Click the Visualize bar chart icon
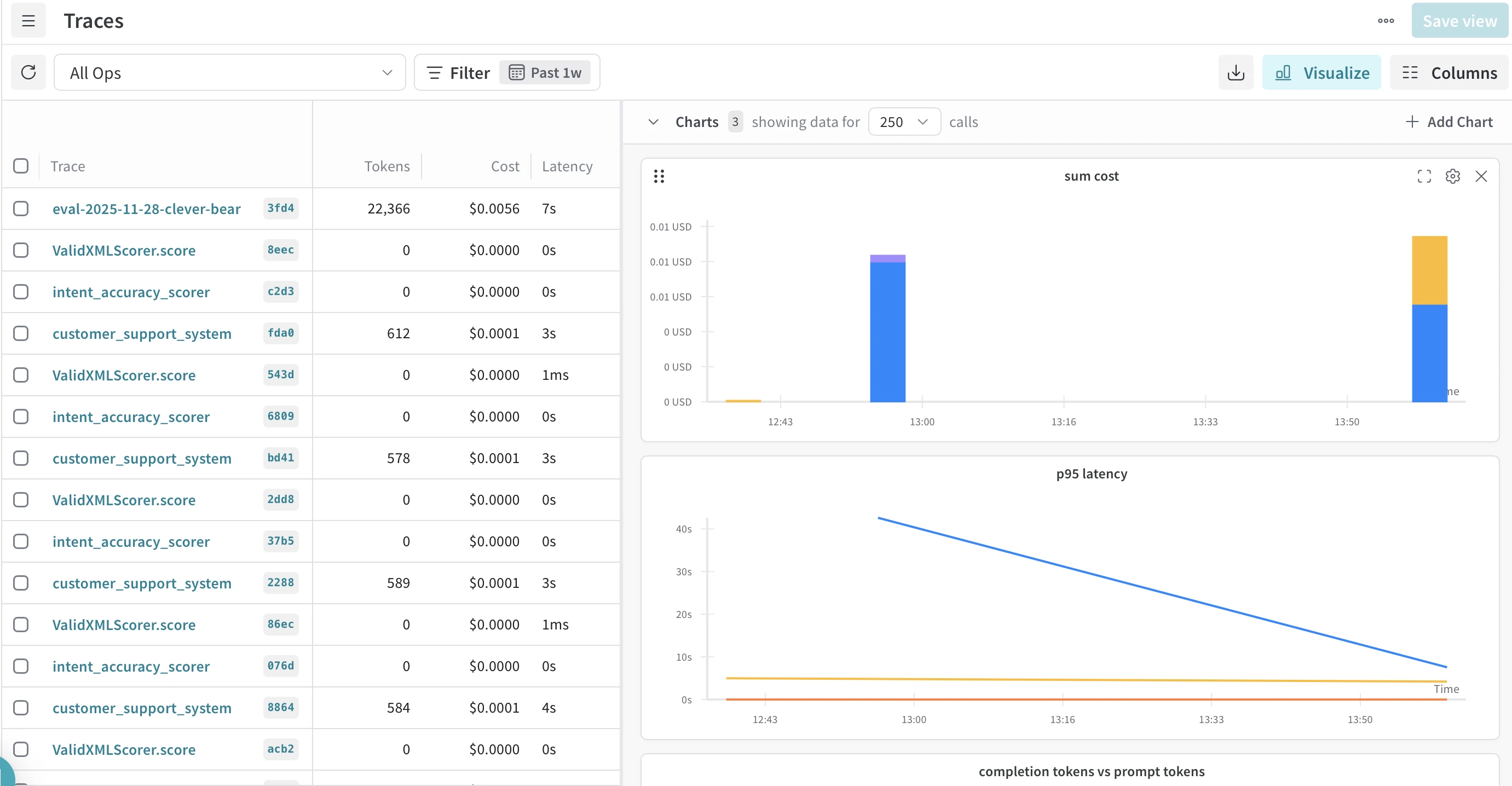This screenshot has height=786, width=1512. click(x=1283, y=73)
